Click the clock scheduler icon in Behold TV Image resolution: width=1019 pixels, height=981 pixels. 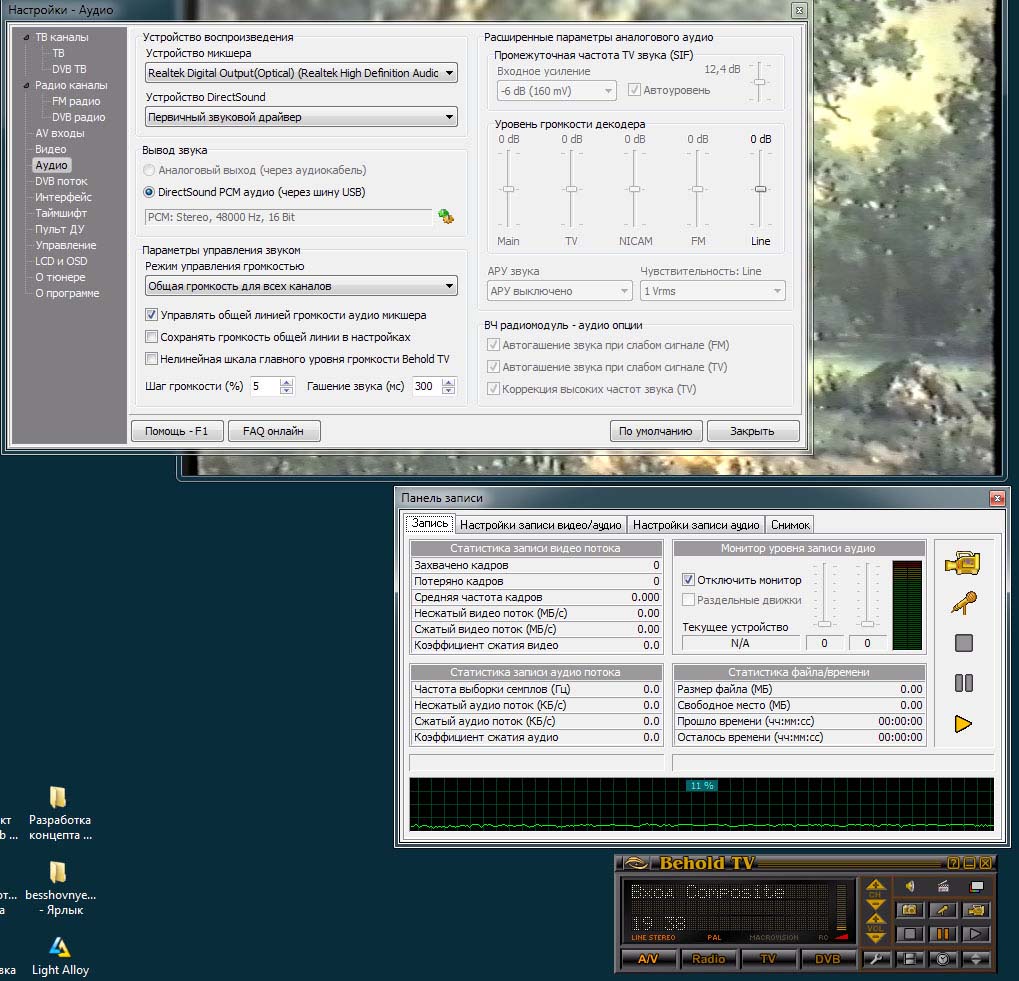tap(943, 959)
